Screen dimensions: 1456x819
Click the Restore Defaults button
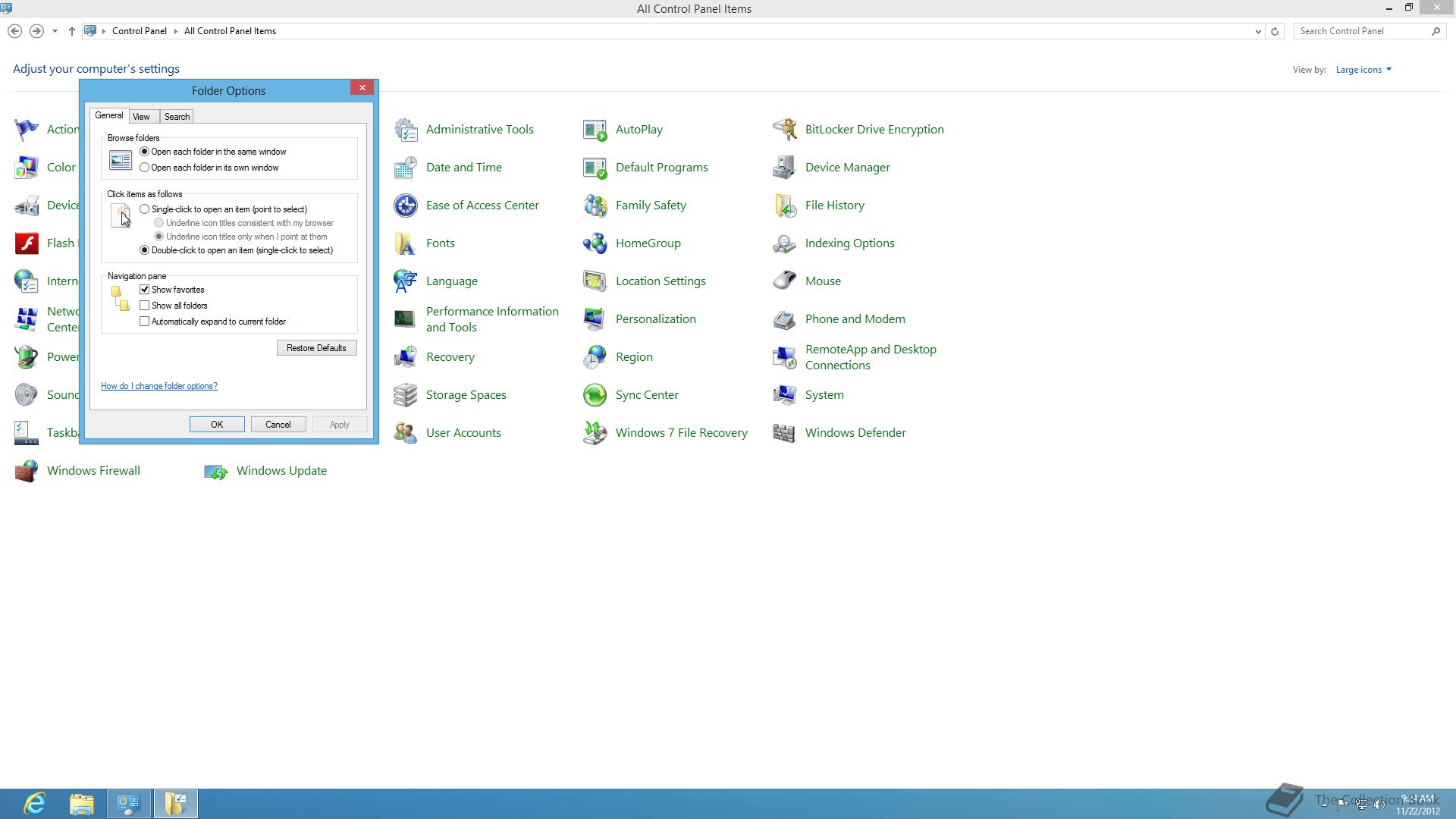tap(316, 348)
